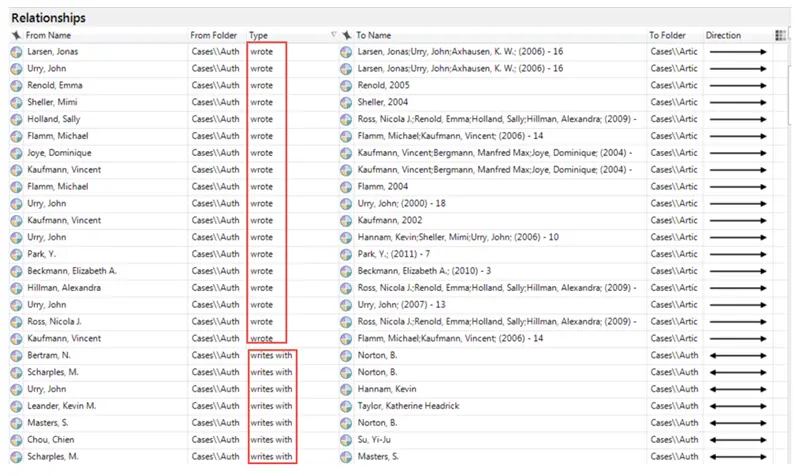The image size is (800, 476).
Task: Select the Sheller, Mimi author name
Action: pos(53,102)
